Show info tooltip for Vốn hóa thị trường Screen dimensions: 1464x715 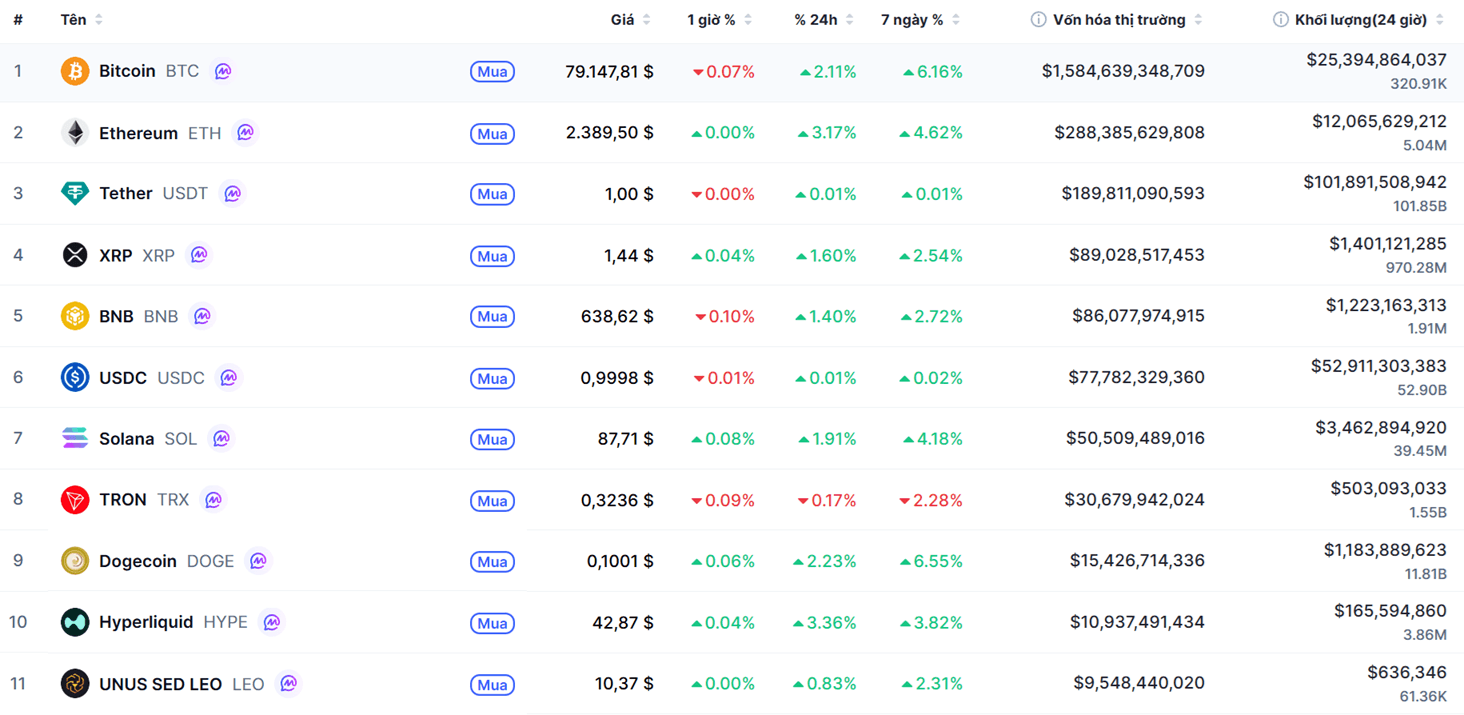click(1038, 20)
